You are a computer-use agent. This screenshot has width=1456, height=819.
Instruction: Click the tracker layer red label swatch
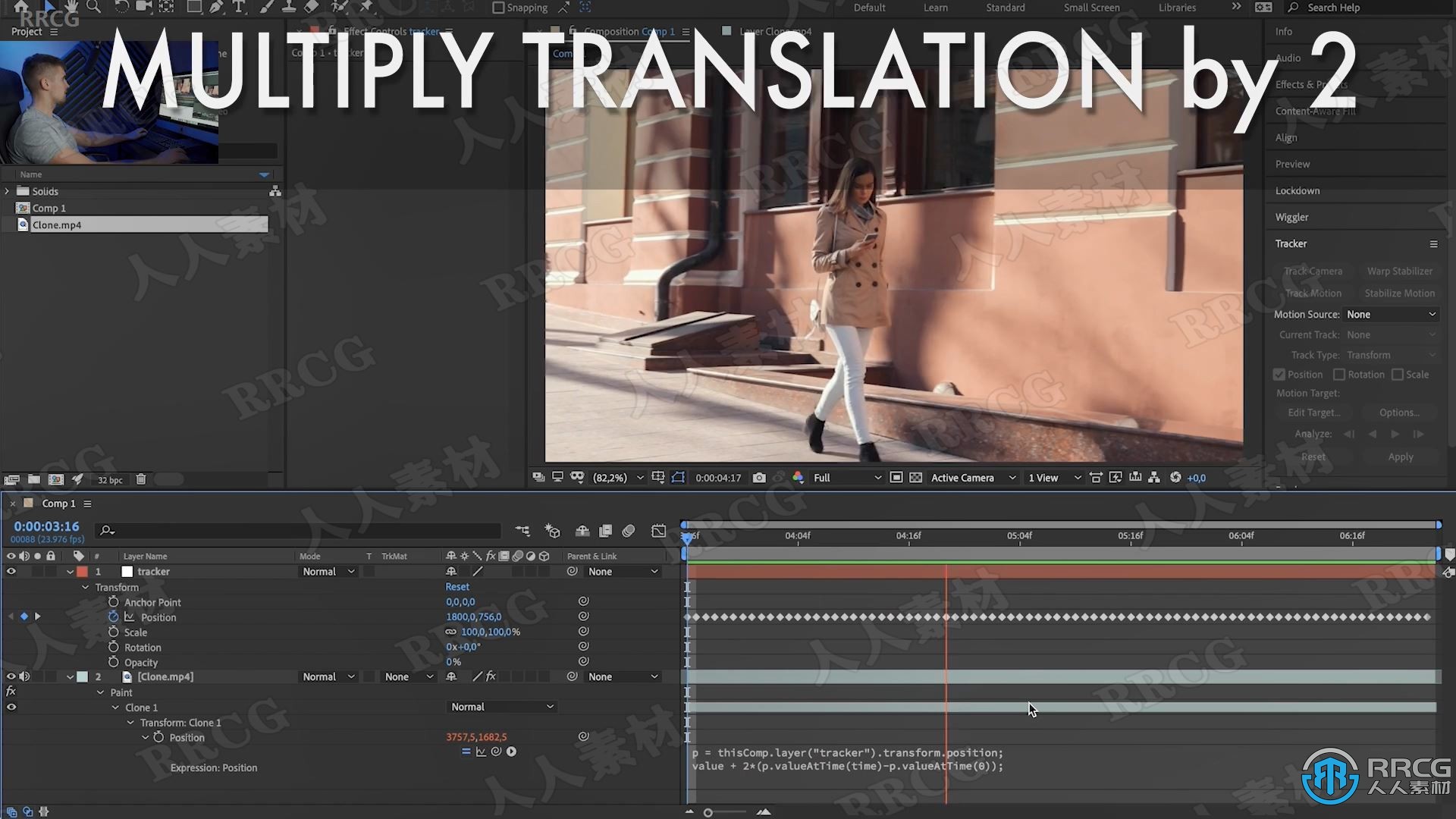(82, 572)
